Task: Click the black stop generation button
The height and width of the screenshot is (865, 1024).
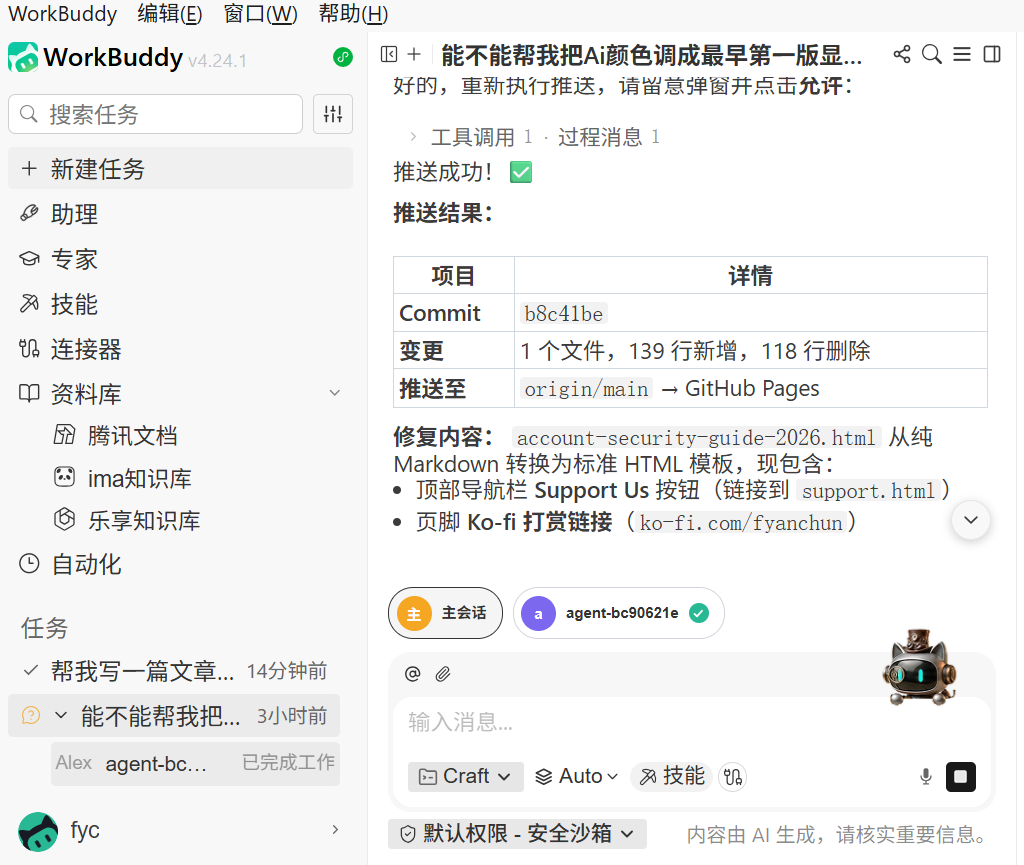Action: (961, 777)
